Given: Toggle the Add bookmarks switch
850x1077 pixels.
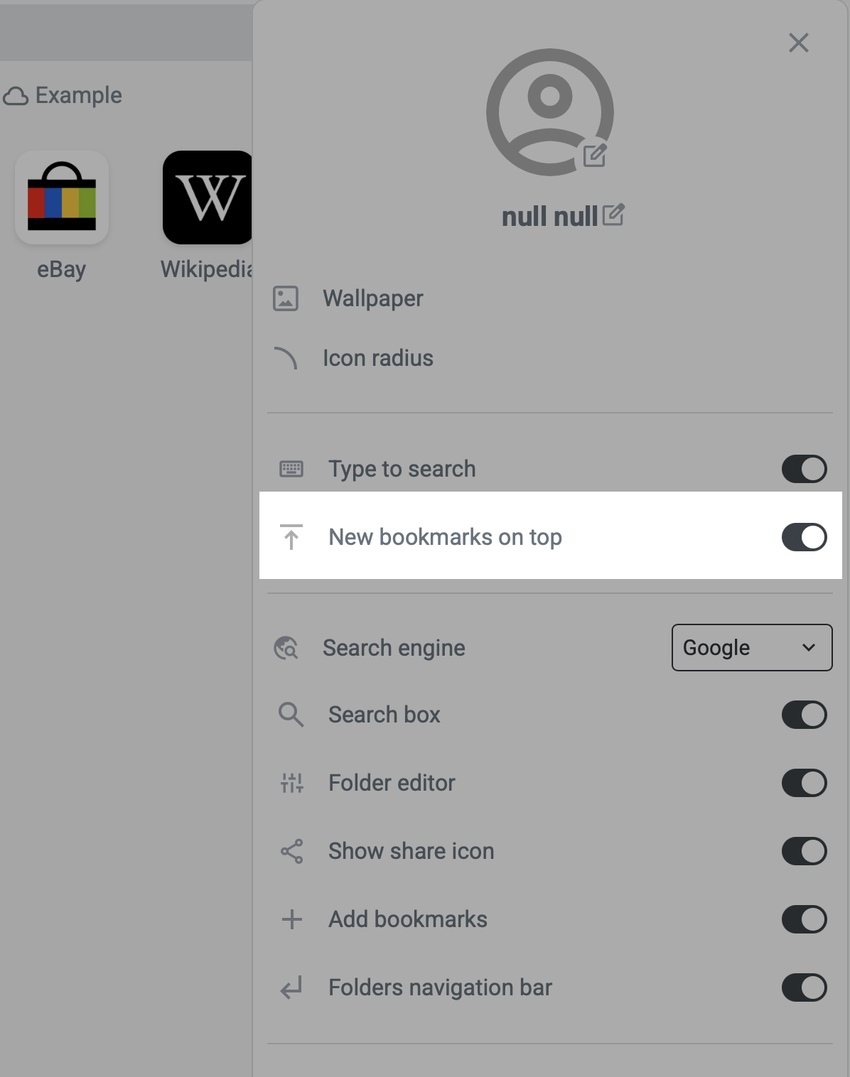Looking at the screenshot, I should [x=804, y=920].
